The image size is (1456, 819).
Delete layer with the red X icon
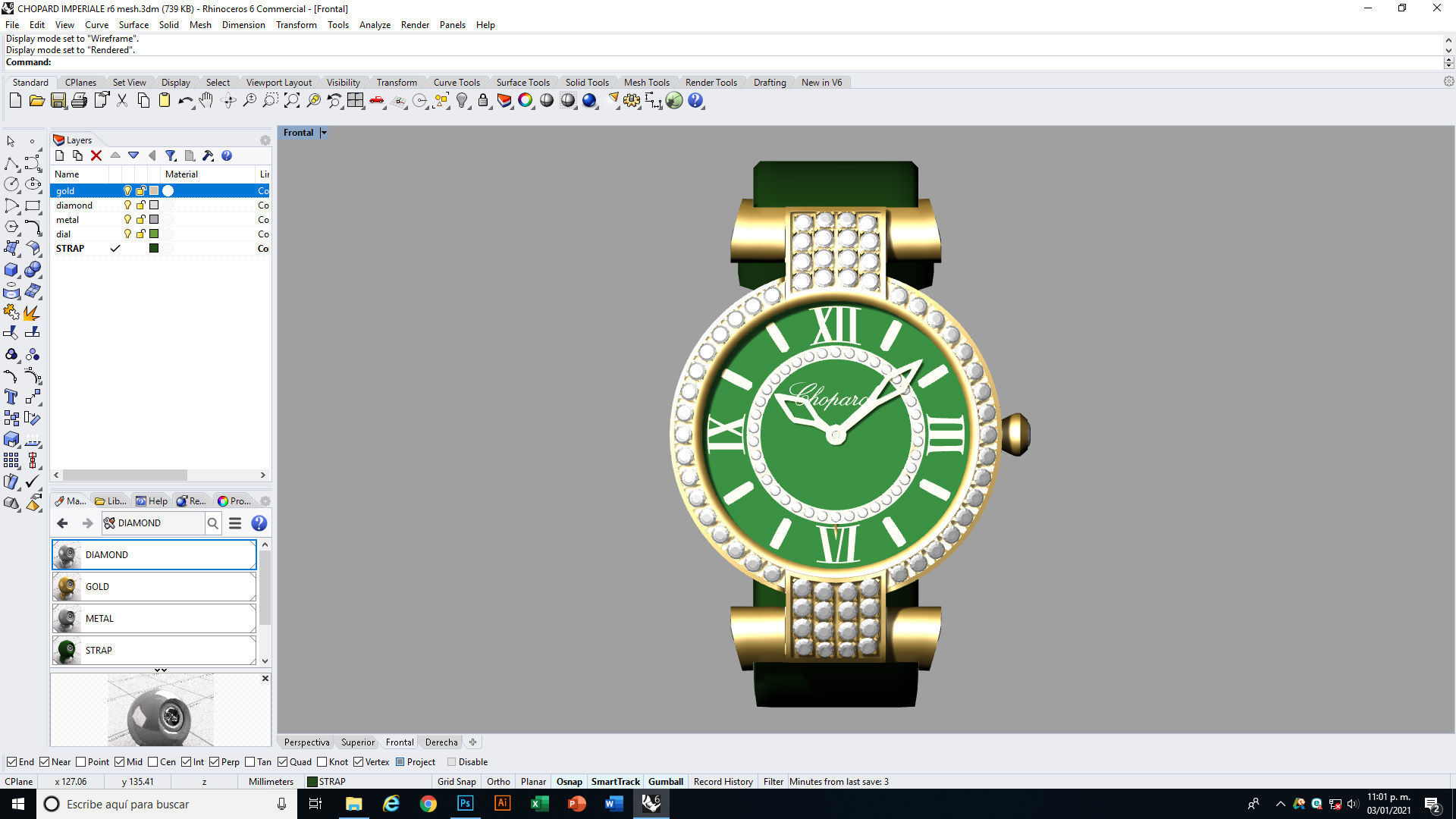tap(96, 155)
